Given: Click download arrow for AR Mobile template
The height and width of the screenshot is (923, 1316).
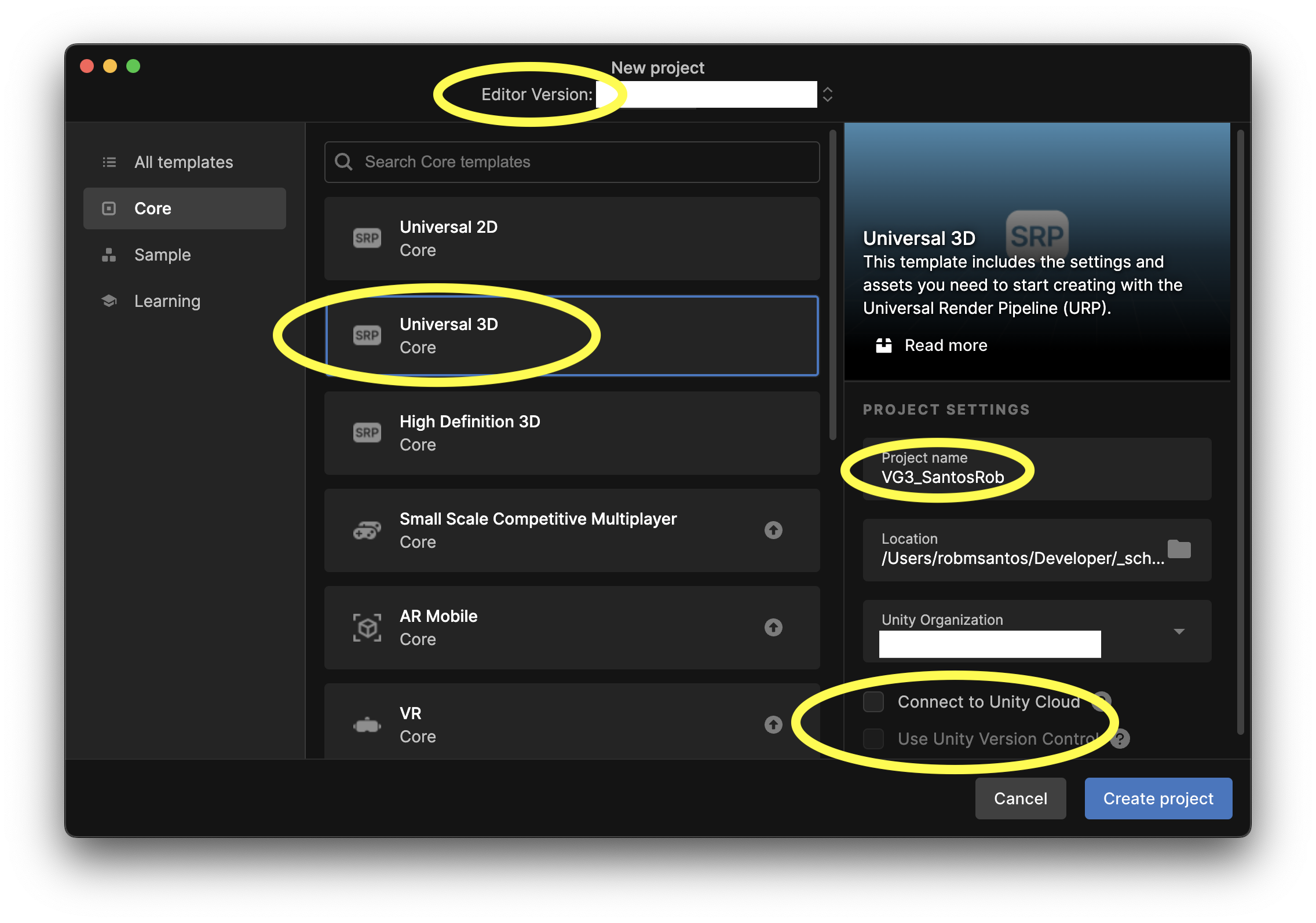Looking at the screenshot, I should click(x=773, y=628).
